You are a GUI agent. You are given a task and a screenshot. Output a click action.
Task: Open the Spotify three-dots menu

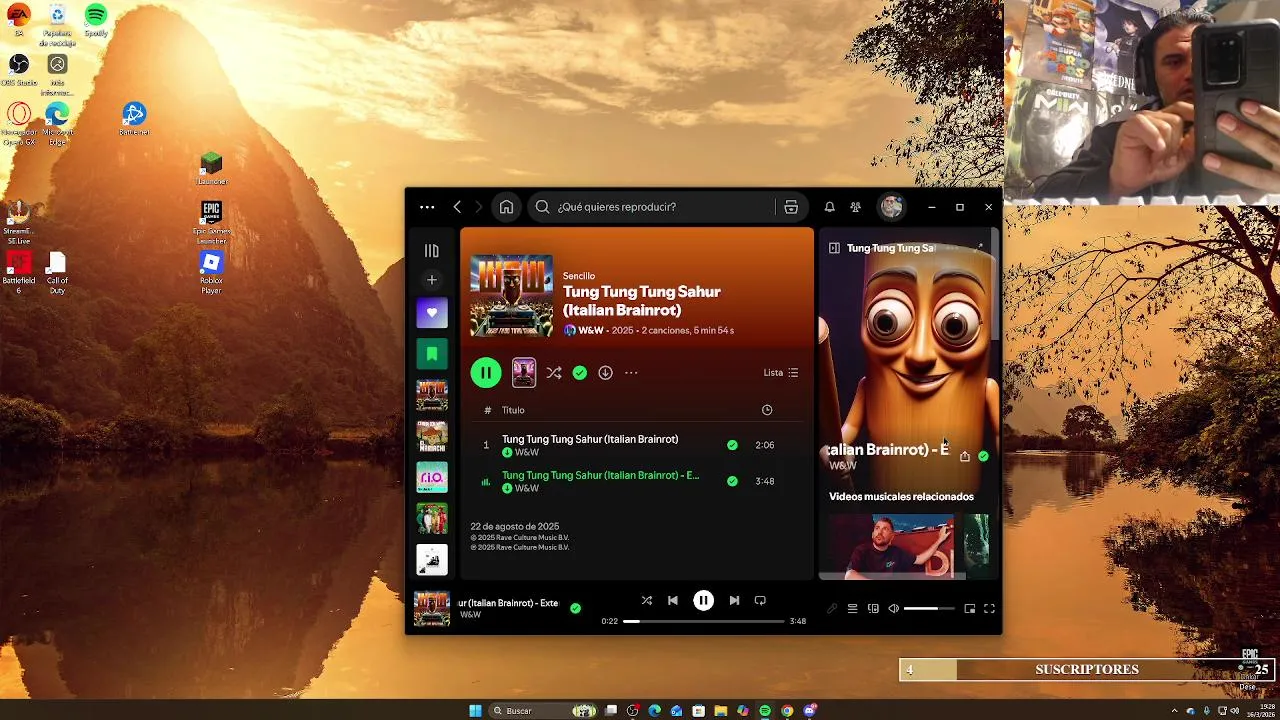[x=427, y=207]
